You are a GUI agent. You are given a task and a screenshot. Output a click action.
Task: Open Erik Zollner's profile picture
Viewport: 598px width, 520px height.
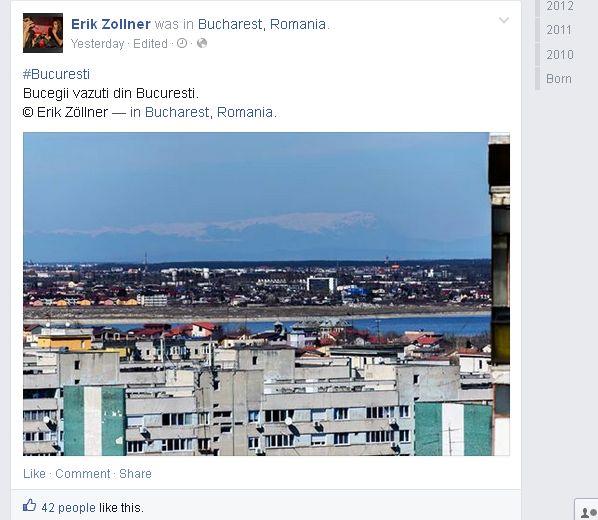click(x=43, y=33)
